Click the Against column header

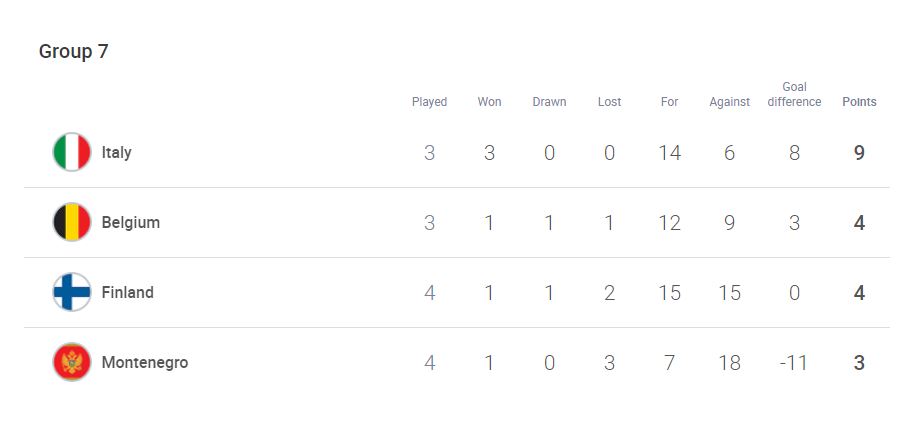point(729,102)
